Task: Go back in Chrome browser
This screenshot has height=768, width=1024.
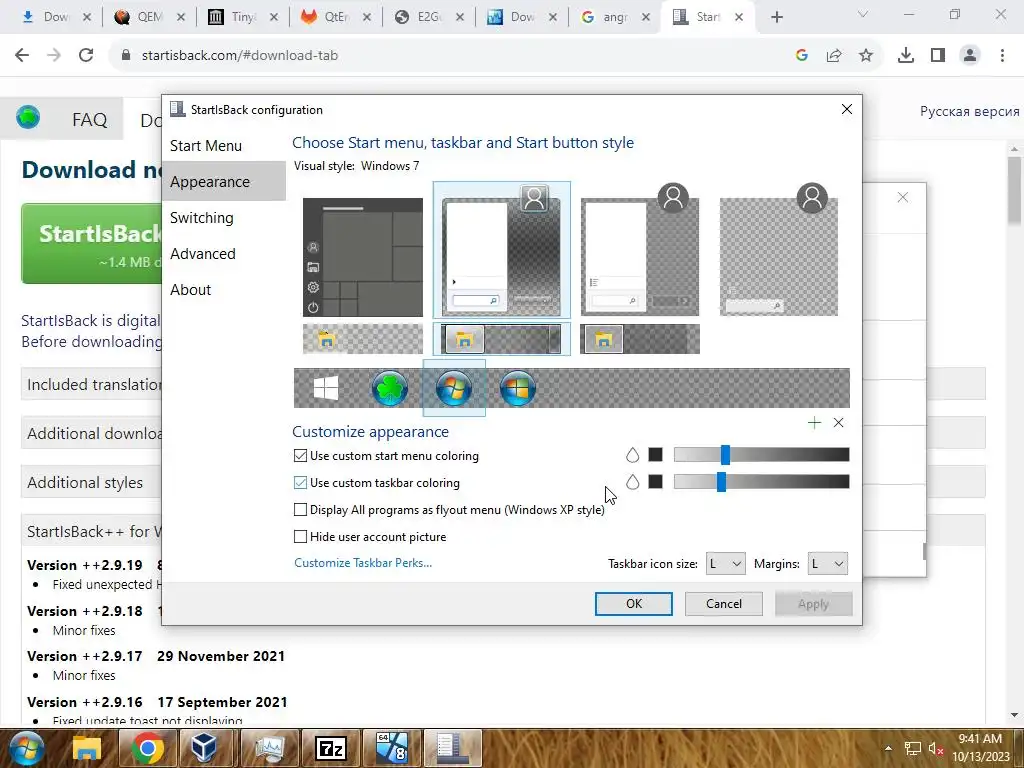Action: 22,55
